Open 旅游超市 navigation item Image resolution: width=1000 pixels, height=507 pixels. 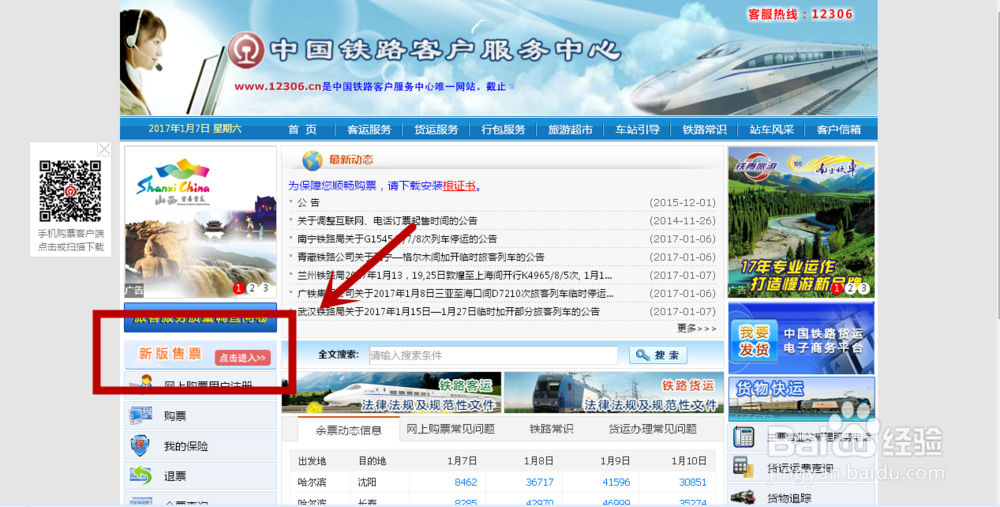coord(570,129)
